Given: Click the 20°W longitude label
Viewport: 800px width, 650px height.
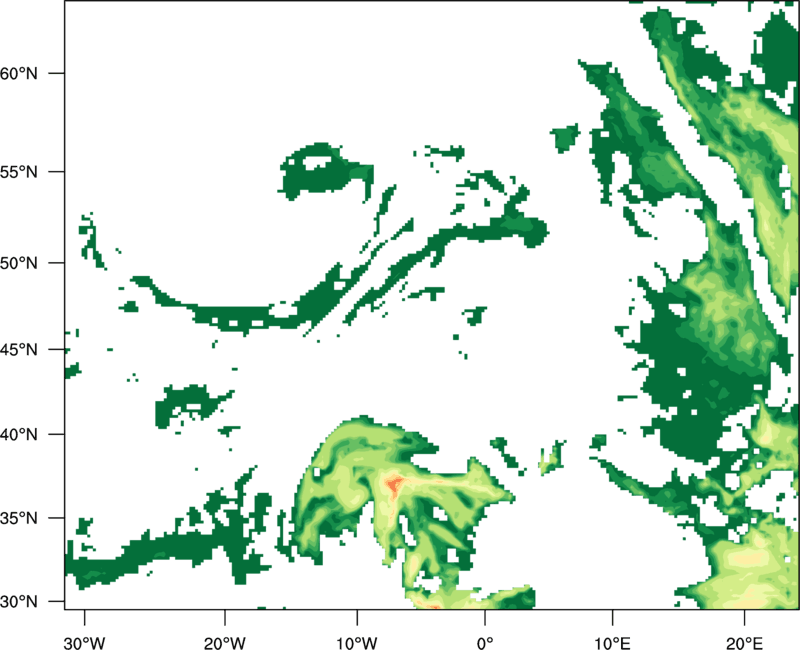Looking at the screenshot, I should point(225,643).
